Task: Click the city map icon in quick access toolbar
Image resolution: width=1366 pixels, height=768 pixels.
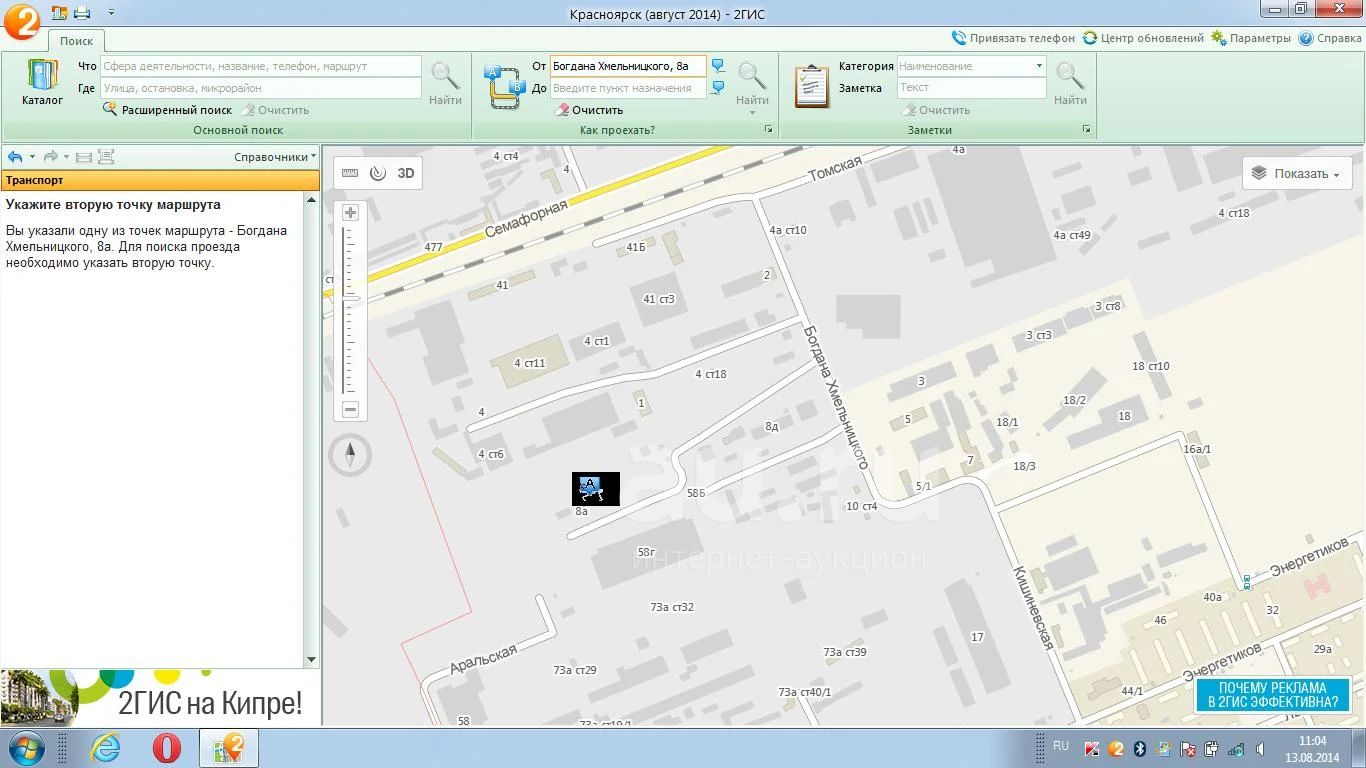Action: (x=58, y=13)
